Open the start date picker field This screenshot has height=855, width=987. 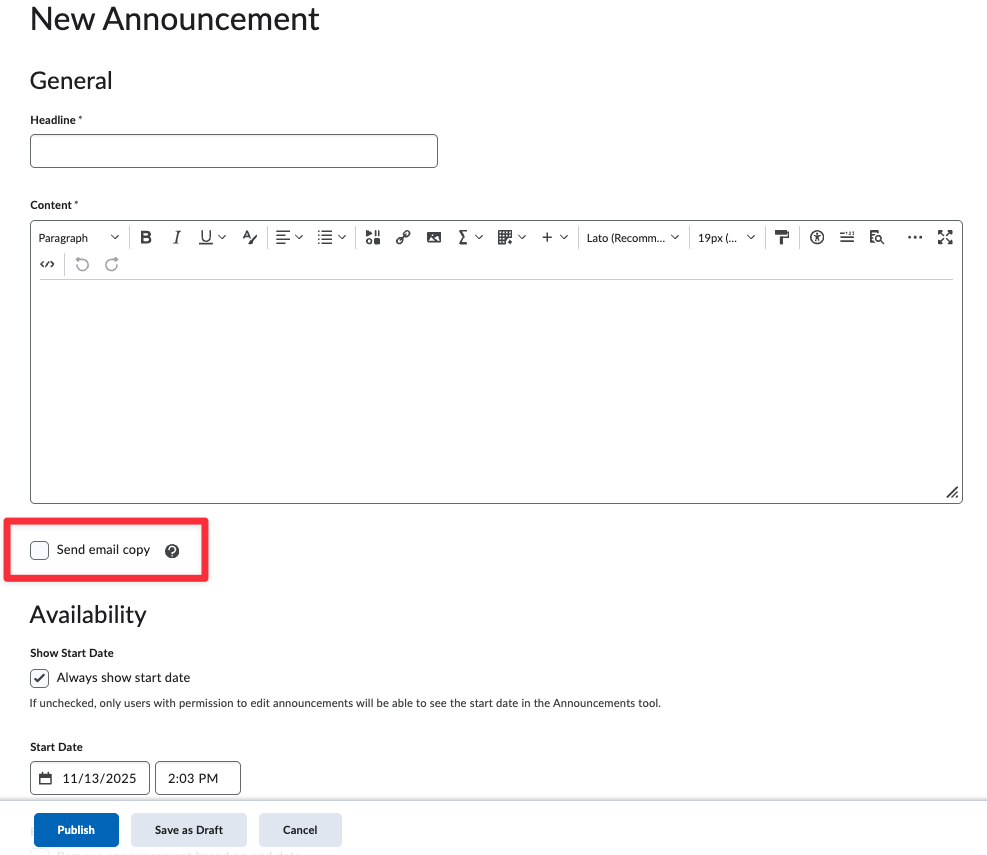(x=91, y=778)
